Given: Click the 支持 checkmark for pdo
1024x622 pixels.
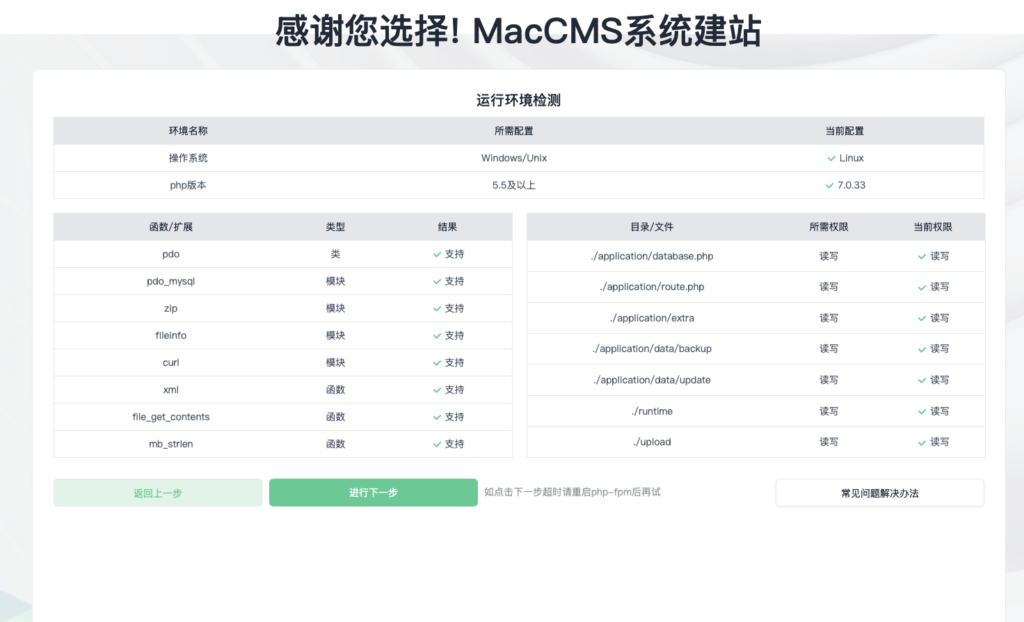Looking at the screenshot, I should point(436,254).
